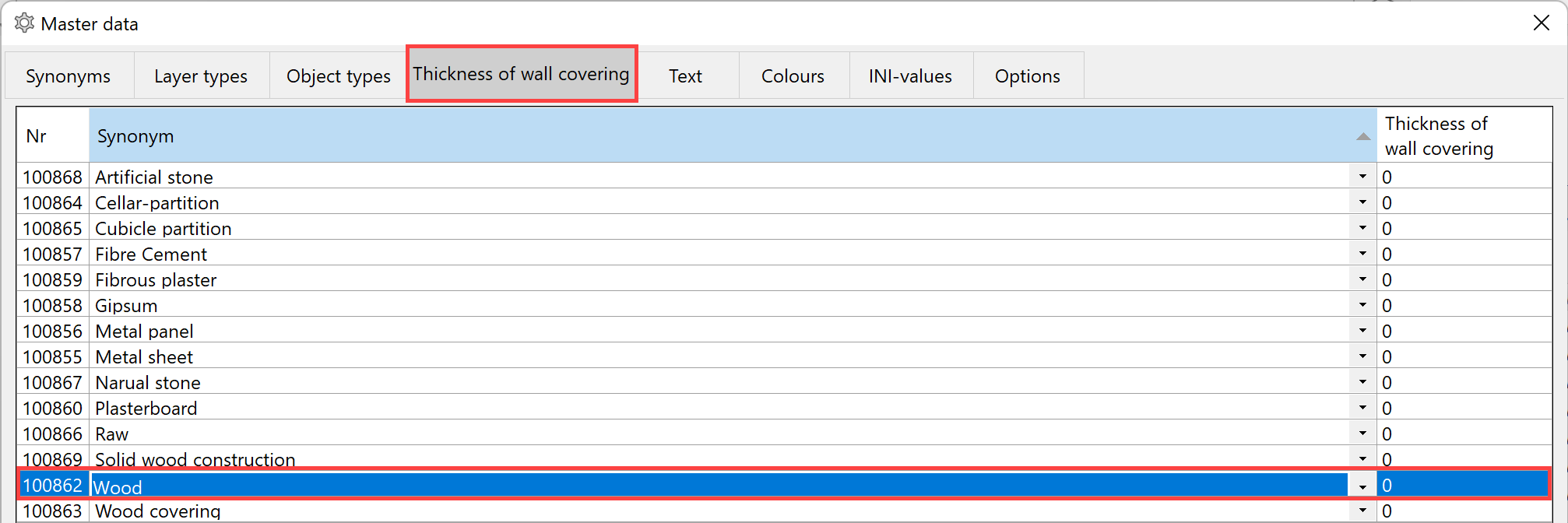Click the Thickness of wall covering column header
1568x523 pixels.
point(1464,135)
